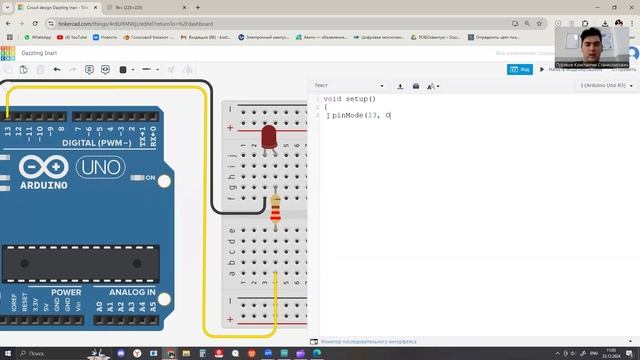This screenshot has height=360, width=640.
Task: Open the Notes annotation tool
Action: point(89,70)
